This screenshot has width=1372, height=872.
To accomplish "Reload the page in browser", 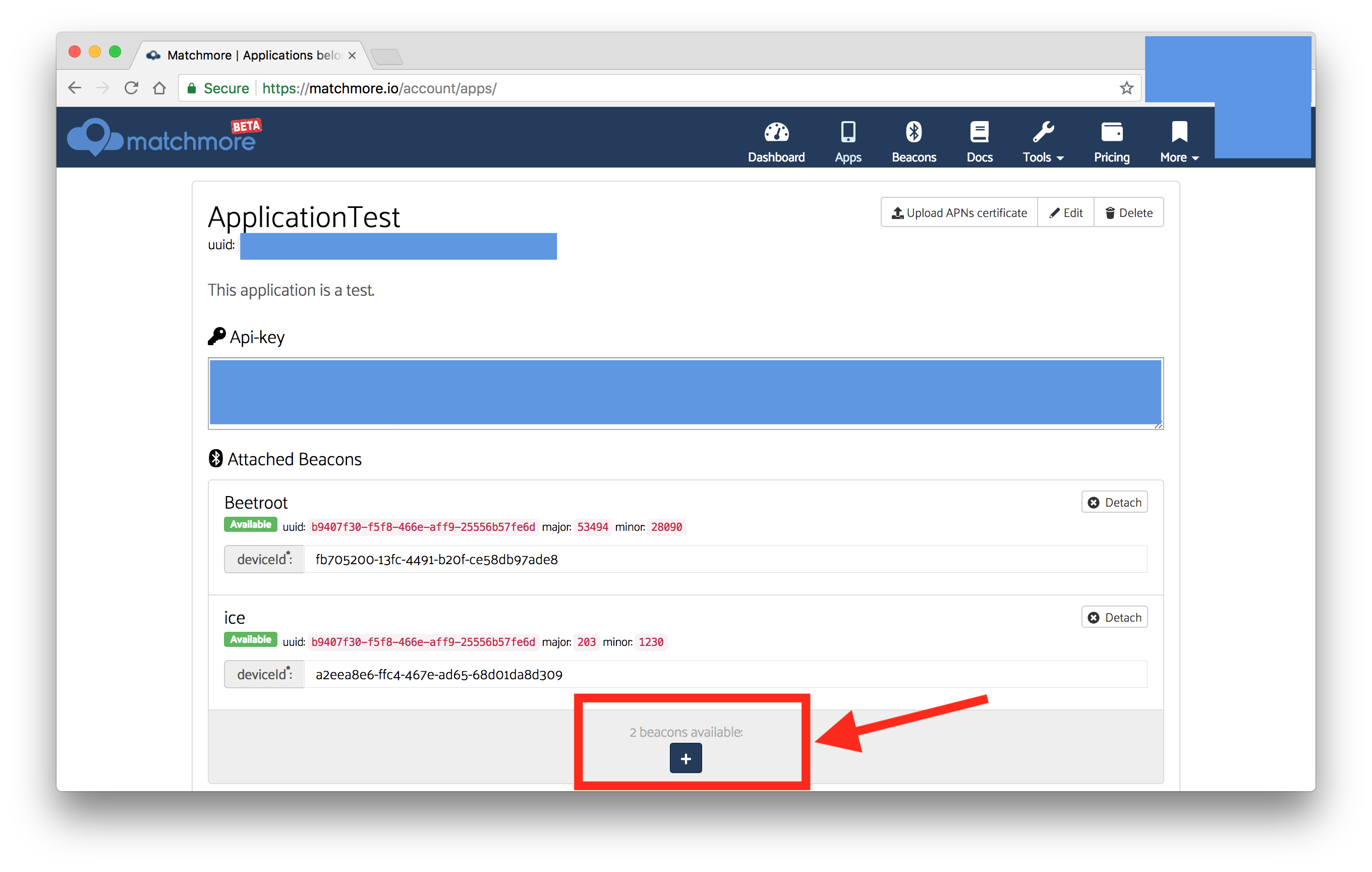I will click(x=132, y=88).
